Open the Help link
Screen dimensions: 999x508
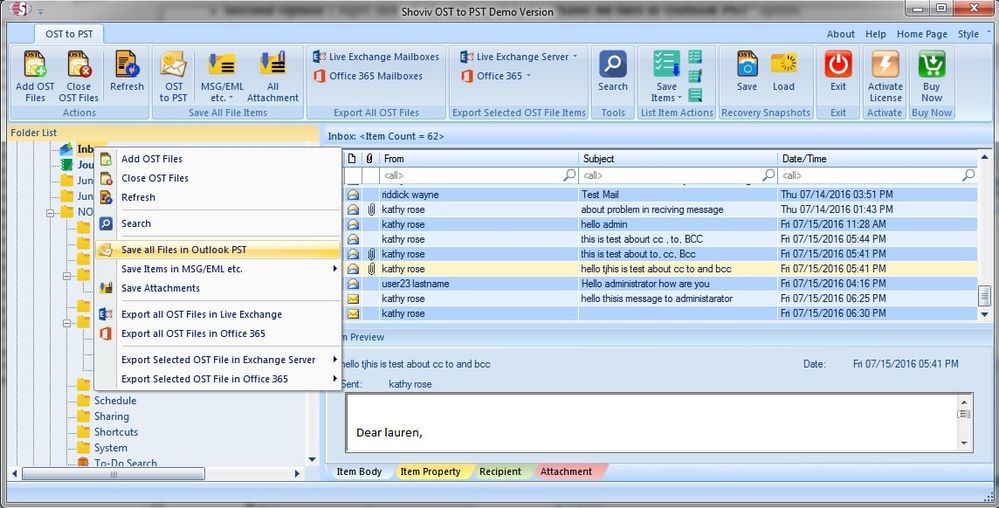tap(875, 34)
